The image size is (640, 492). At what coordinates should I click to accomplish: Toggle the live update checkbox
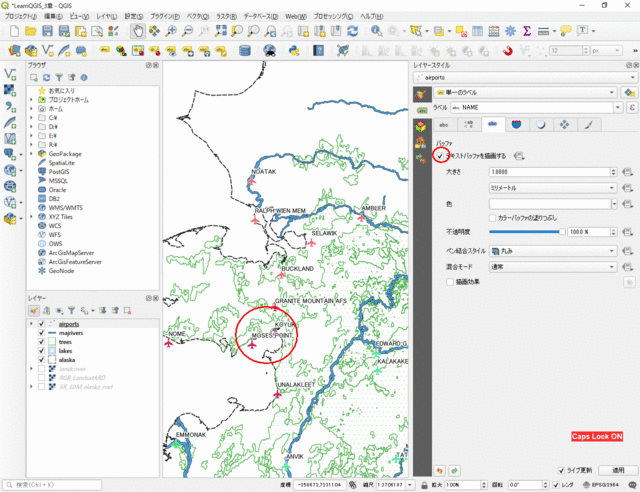[561, 469]
